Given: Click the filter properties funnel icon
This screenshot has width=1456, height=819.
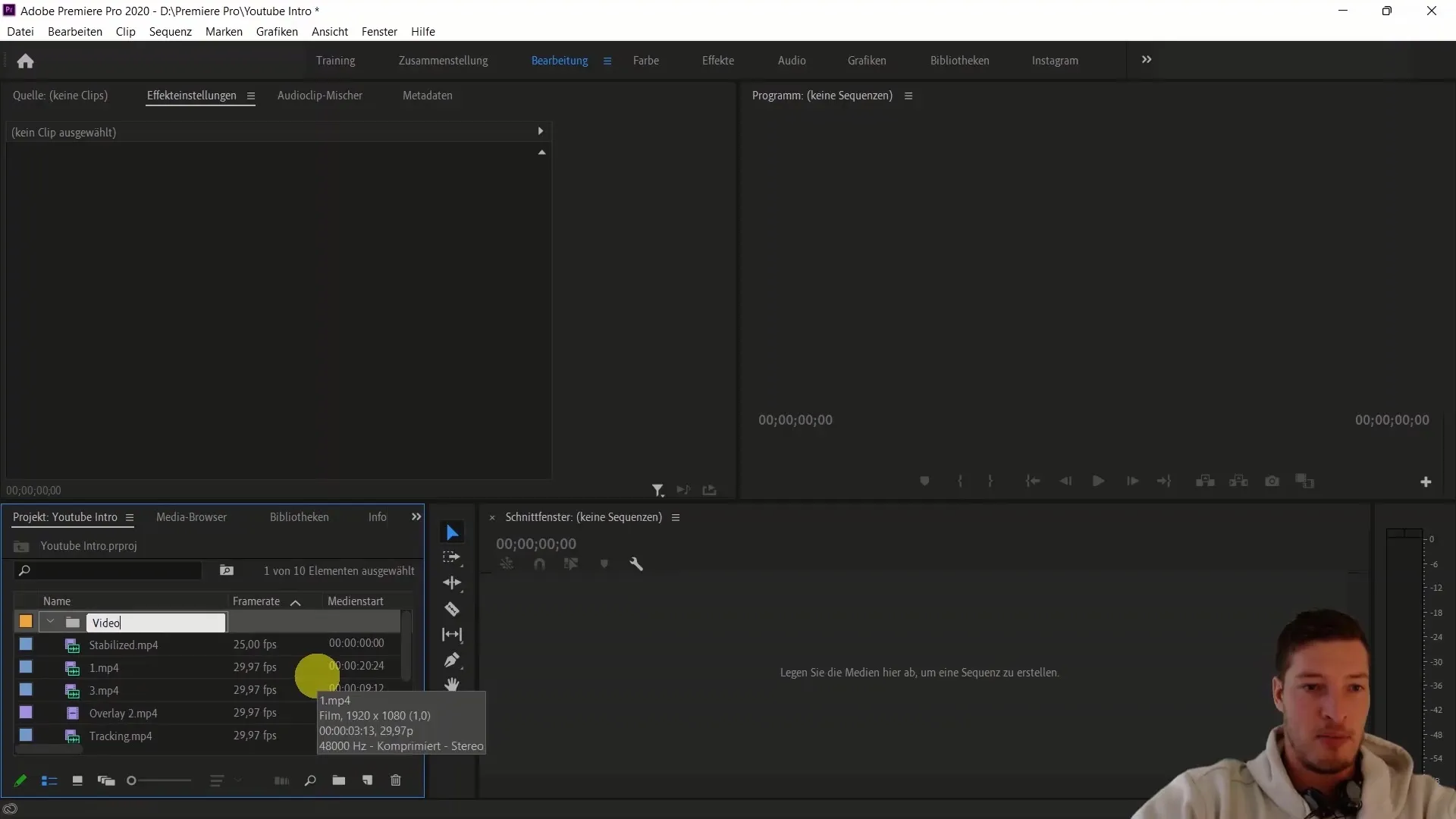Looking at the screenshot, I should click(x=657, y=491).
